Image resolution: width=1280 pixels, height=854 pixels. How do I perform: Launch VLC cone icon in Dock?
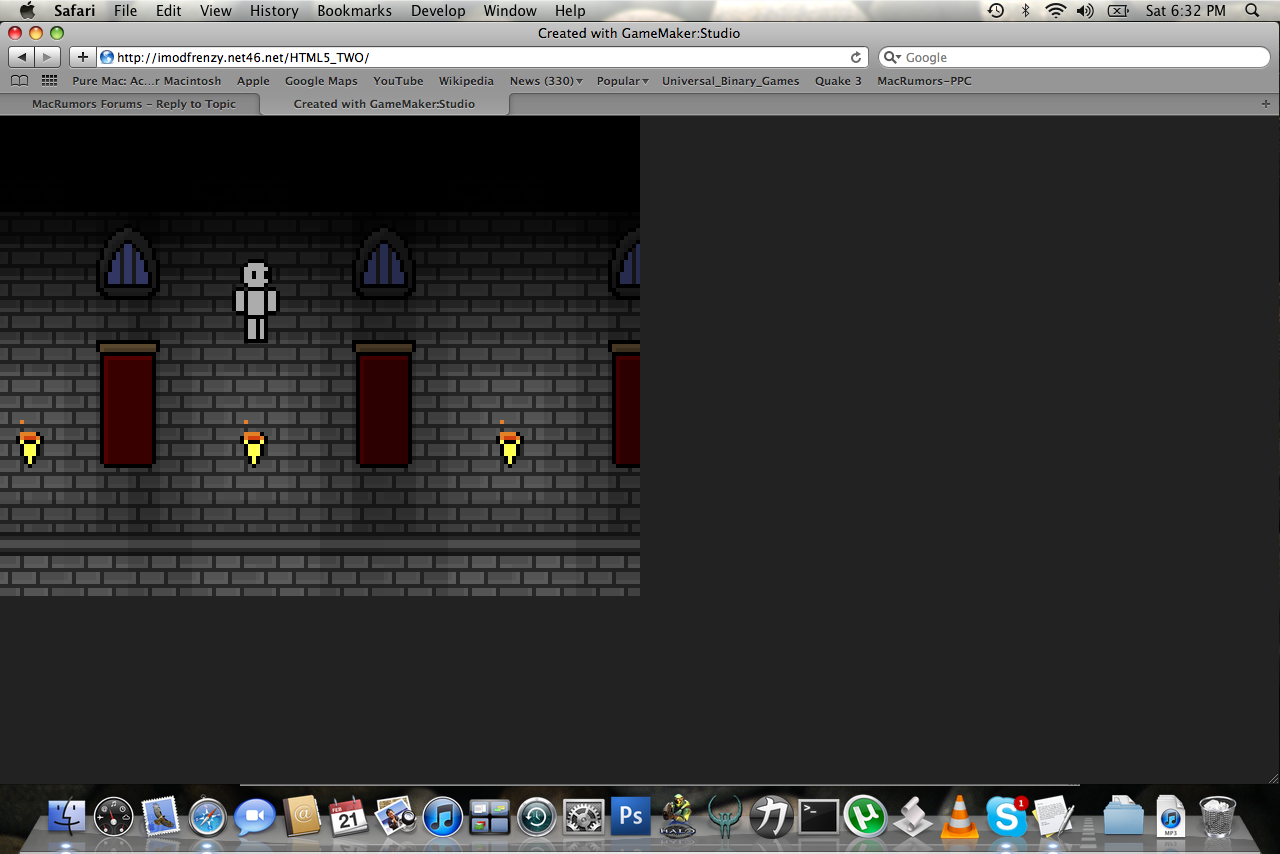click(959, 817)
